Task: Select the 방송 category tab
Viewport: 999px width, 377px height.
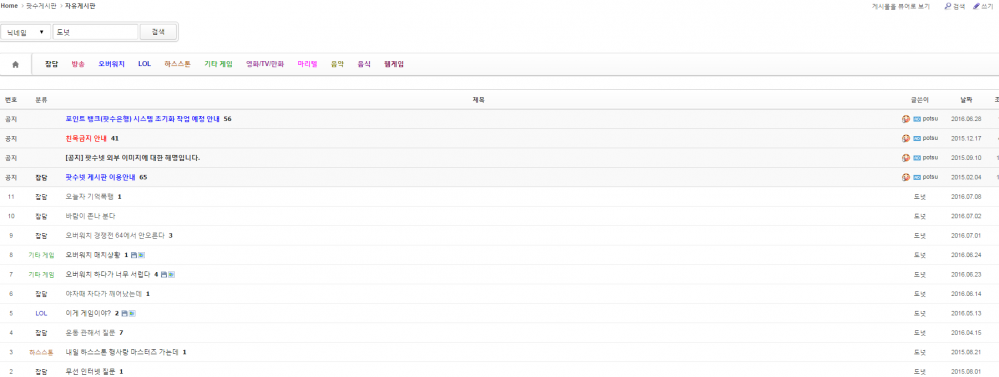Action: [x=78, y=64]
